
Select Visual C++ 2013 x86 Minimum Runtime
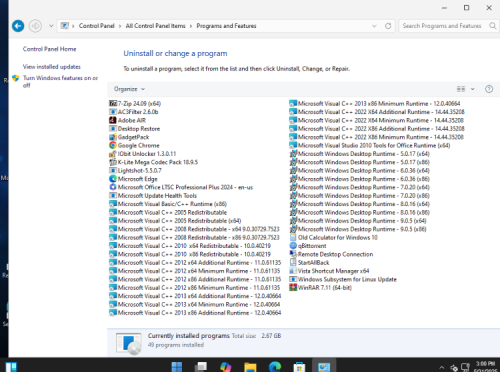tap(375, 103)
